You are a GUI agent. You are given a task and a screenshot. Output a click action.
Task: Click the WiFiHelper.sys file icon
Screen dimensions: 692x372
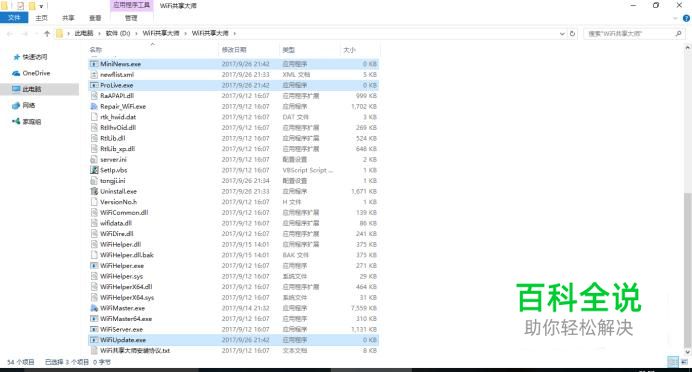[x=94, y=276]
